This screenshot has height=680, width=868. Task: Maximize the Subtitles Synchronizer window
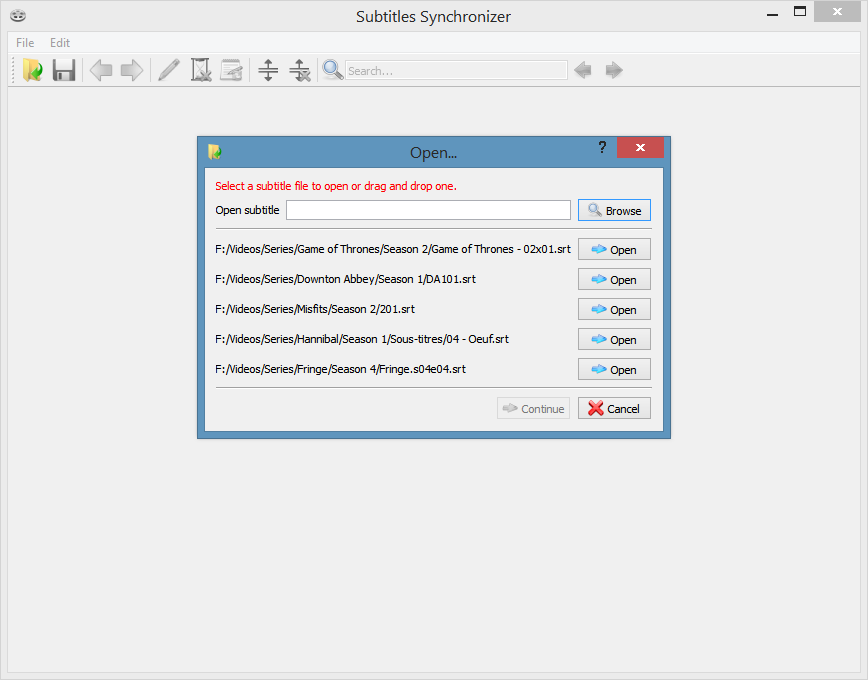(x=799, y=12)
